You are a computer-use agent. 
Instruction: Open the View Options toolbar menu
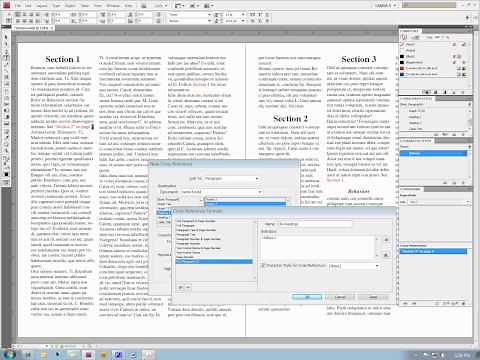coord(179,6)
